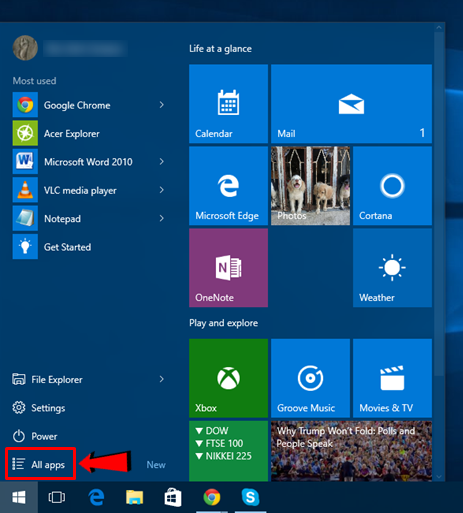This screenshot has height=513, width=463.
Task: Click the Power label
Action: point(44,436)
